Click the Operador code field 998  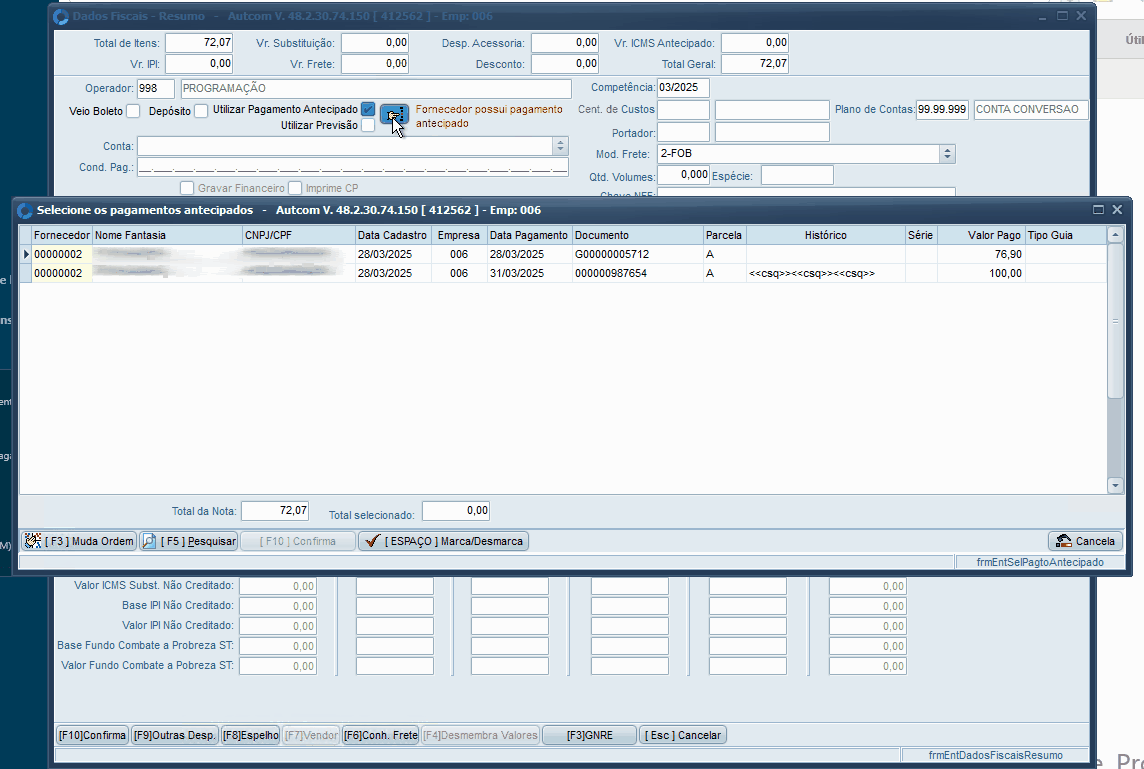click(155, 88)
